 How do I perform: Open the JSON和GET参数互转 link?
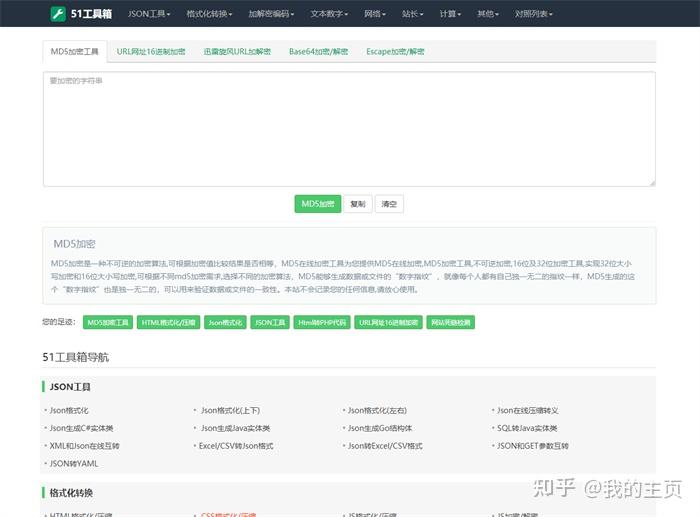coord(533,446)
